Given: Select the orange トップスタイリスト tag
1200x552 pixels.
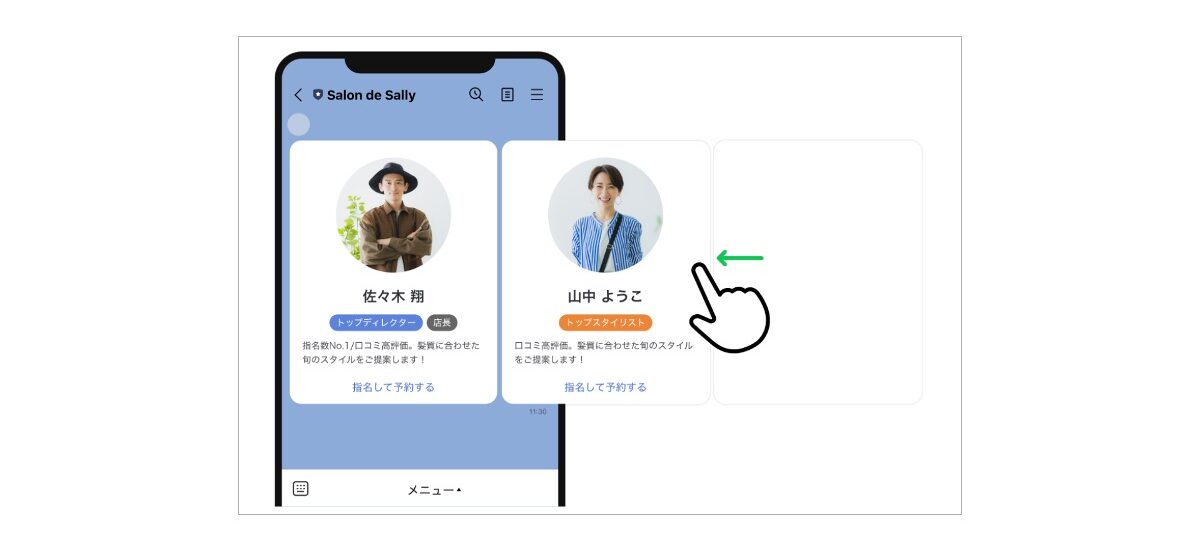Looking at the screenshot, I should click(605, 323).
